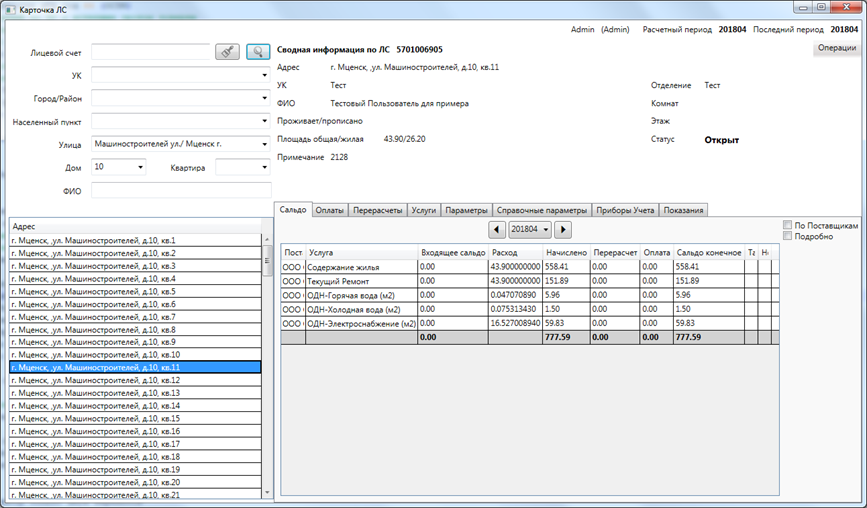Toggle the Подробно checkbox
867x508 pixels.
pyautogui.click(x=788, y=236)
